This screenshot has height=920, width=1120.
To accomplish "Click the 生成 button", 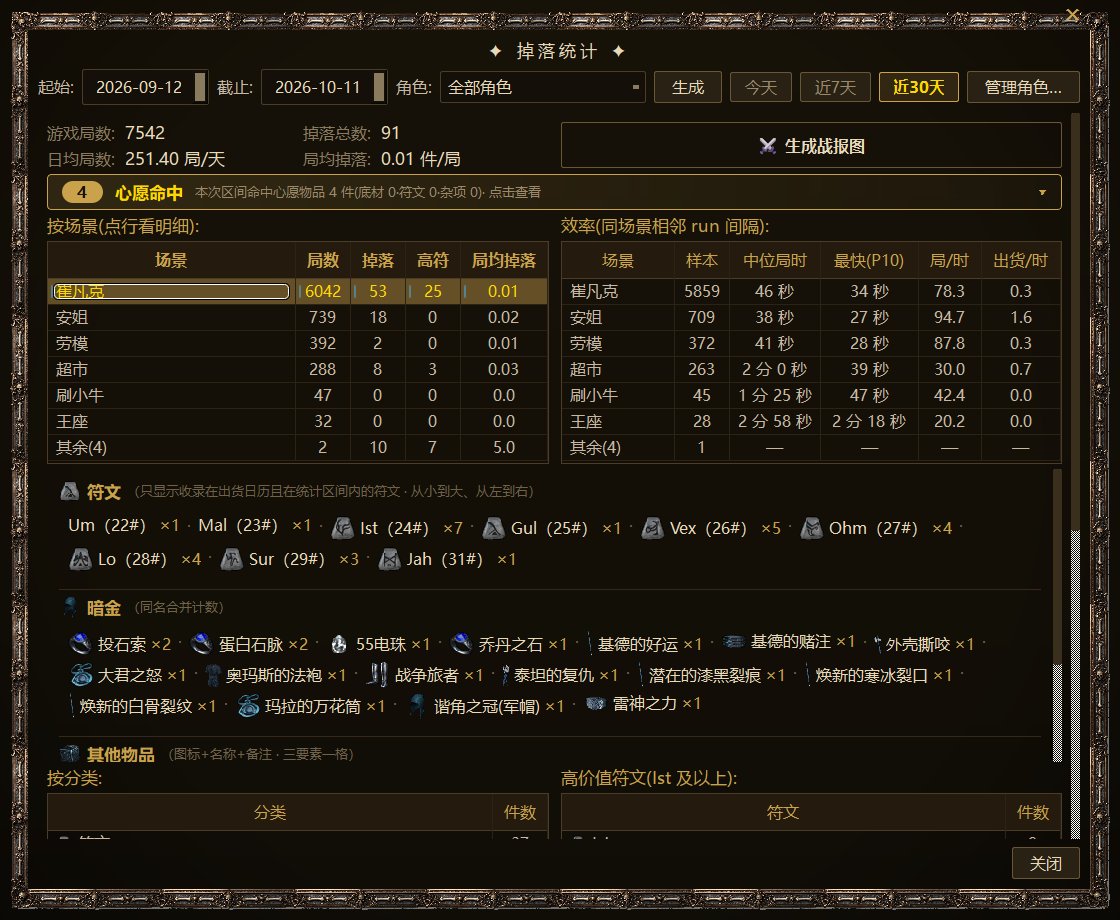I will point(688,87).
